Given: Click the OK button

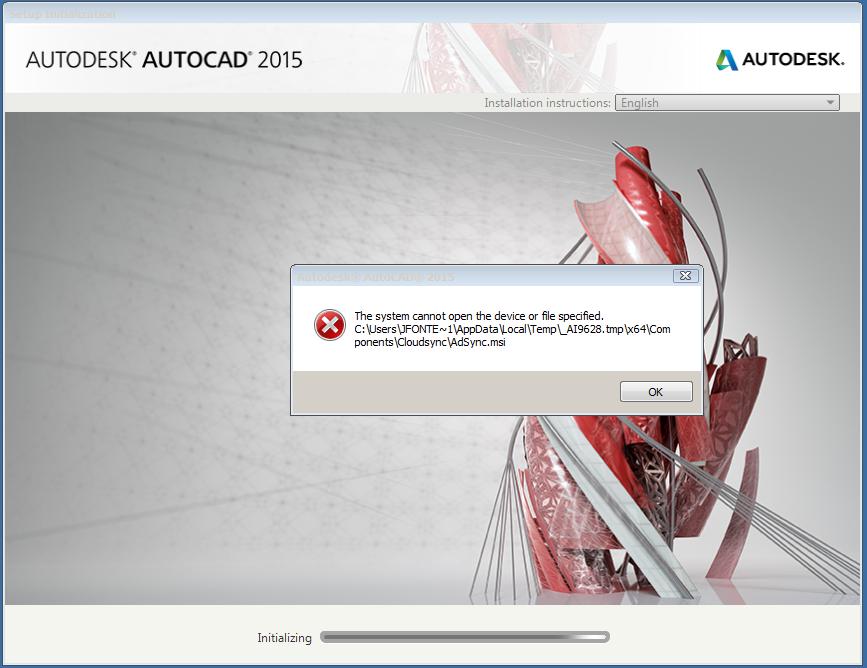Looking at the screenshot, I should pyautogui.click(x=656, y=392).
